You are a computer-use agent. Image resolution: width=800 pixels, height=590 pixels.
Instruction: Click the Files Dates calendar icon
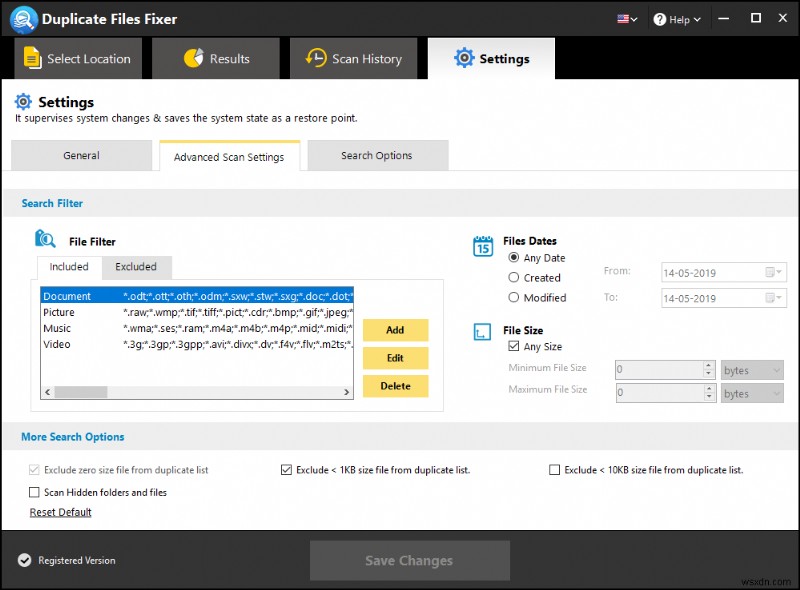coord(483,245)
